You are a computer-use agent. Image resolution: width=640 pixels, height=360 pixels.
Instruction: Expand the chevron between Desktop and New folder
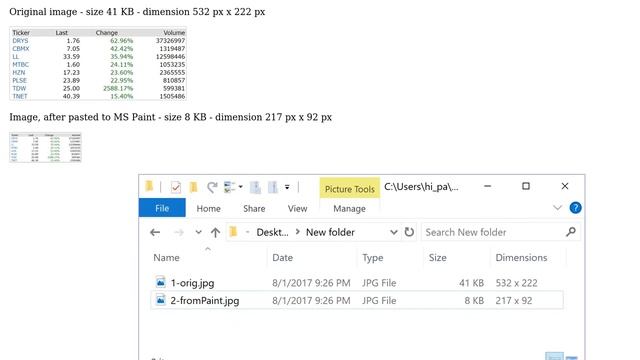[298, 232]
